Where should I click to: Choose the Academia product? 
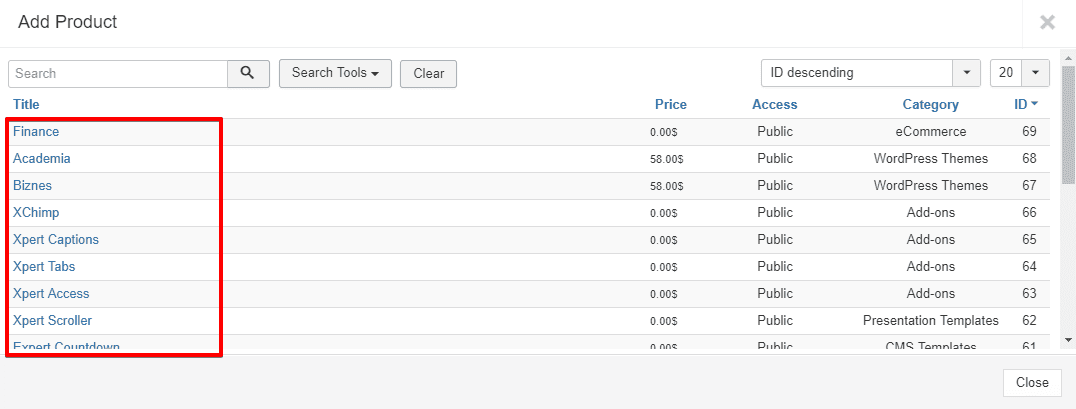click(x=42, y=158)
